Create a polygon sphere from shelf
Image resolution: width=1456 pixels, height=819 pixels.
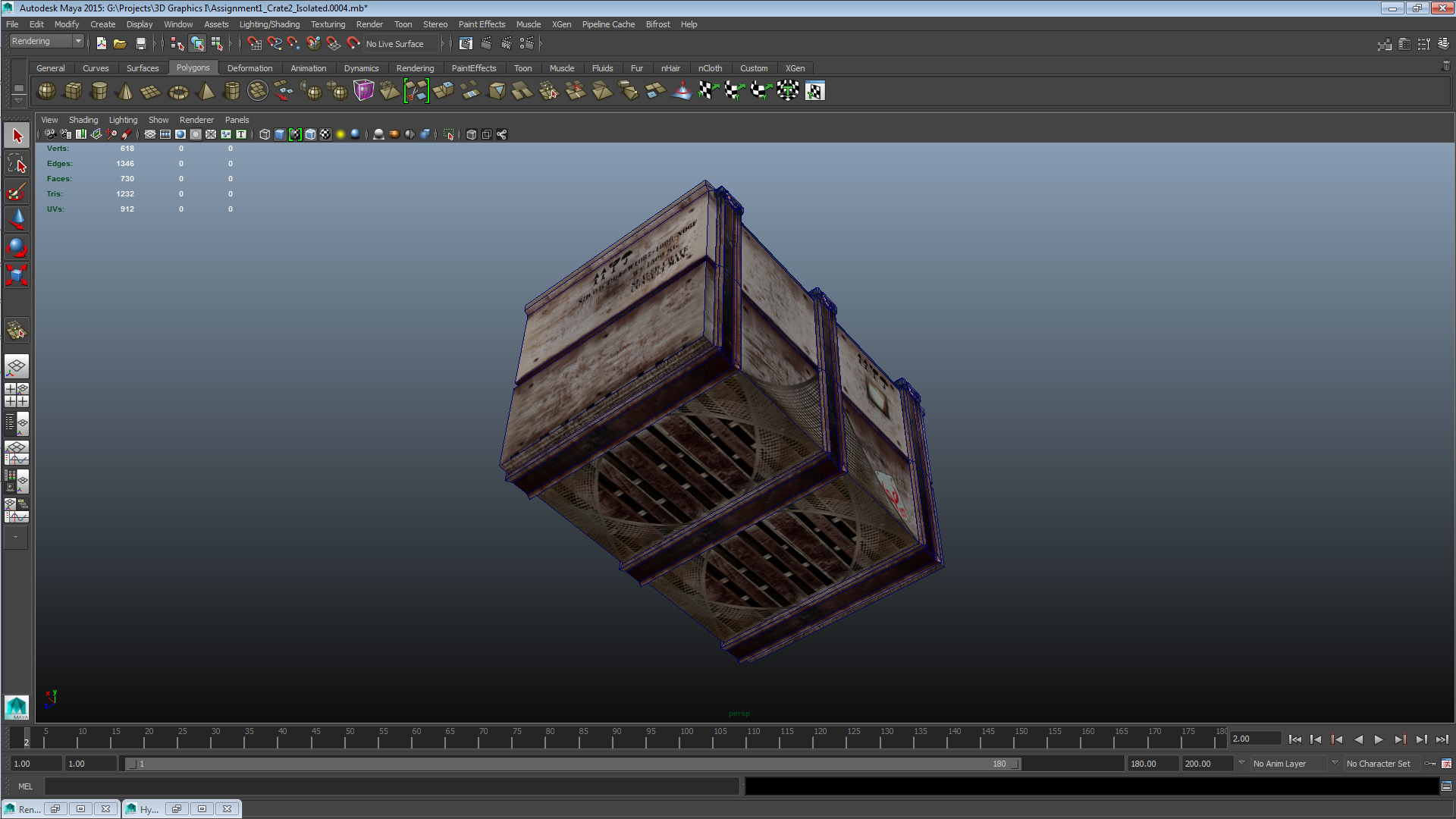click(x=46, y=91)
